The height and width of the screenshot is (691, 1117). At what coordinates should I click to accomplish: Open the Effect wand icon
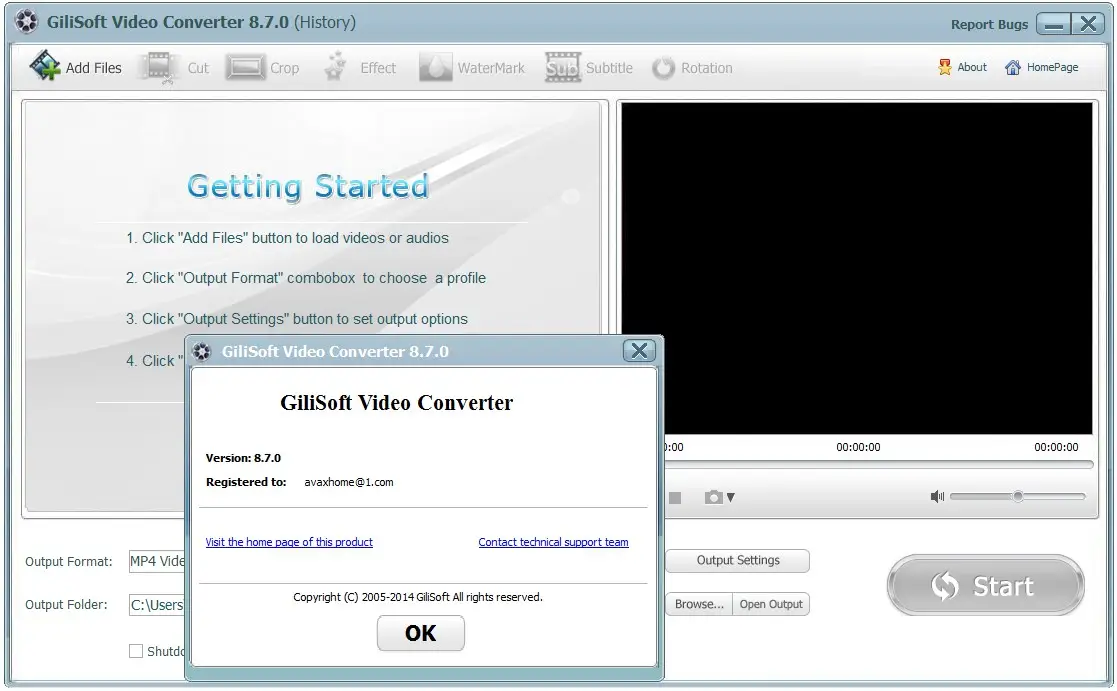tap(336, 67)
